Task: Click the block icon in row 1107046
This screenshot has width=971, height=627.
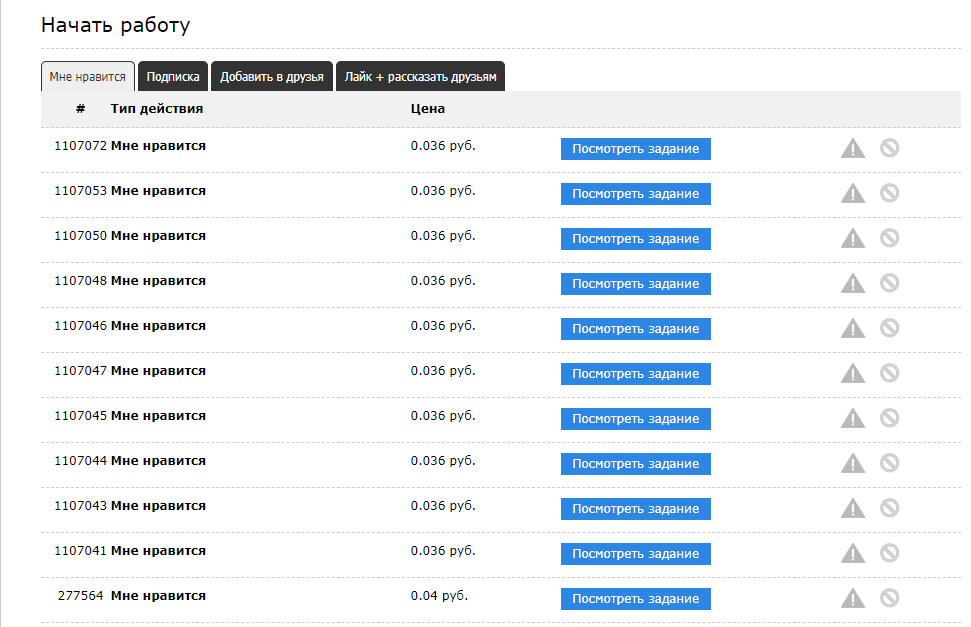Action: (x=889, y=328)
